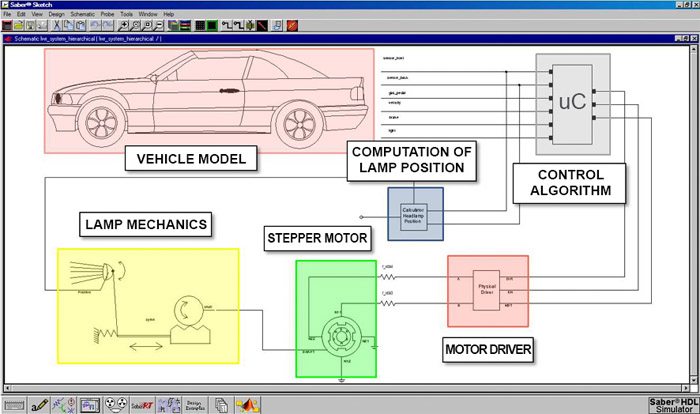Screen dimensions: 700x414
Task: Show the Help menu
Action: click(x=169, y=14)
